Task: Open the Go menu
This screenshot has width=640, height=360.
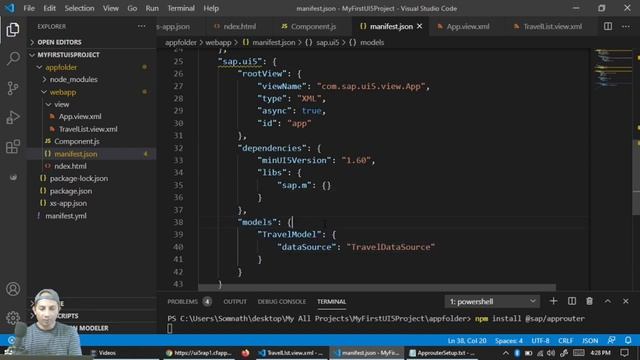Action: pos(132,8)
